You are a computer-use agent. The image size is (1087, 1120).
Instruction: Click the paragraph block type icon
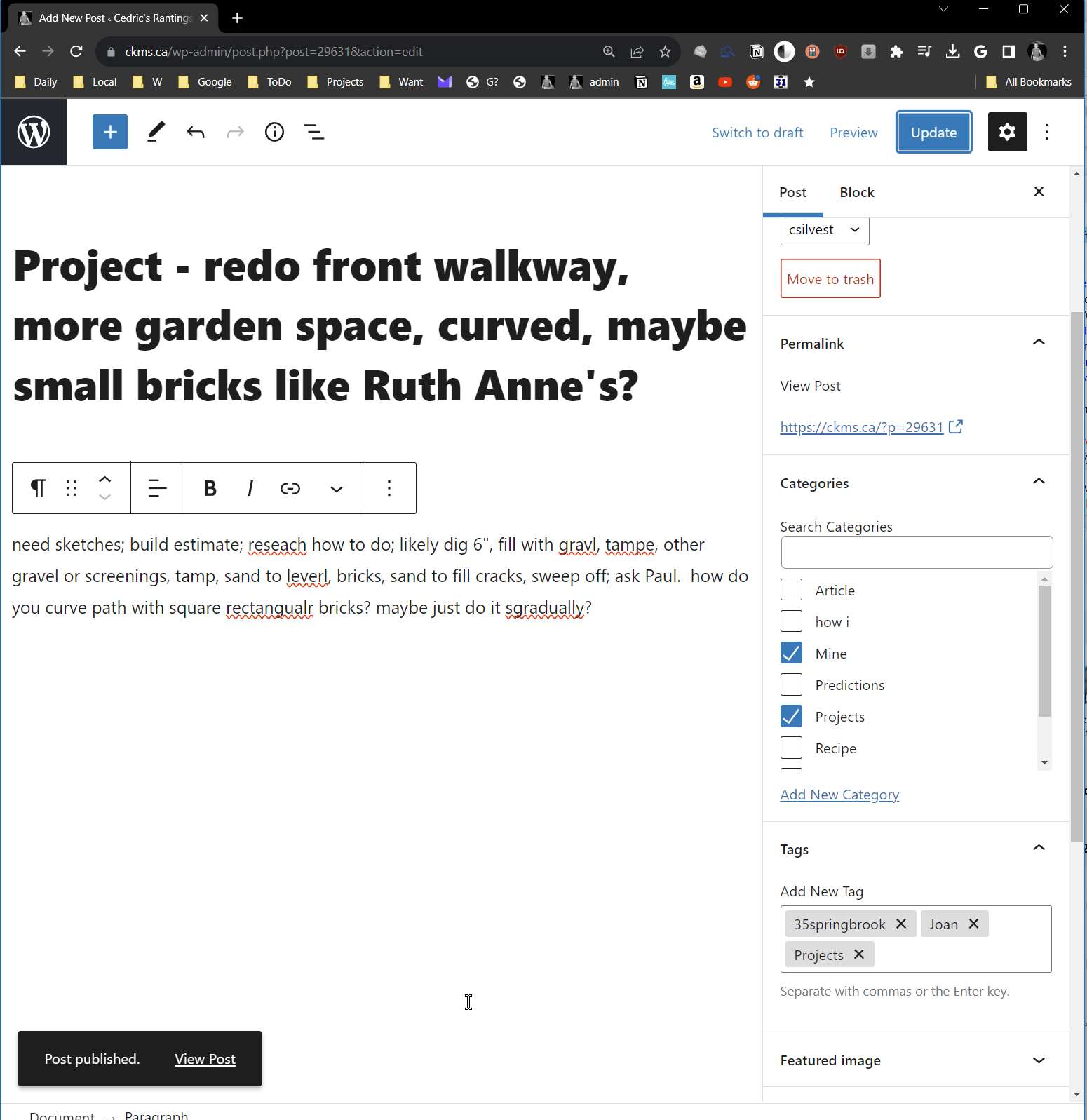point(38,488)
